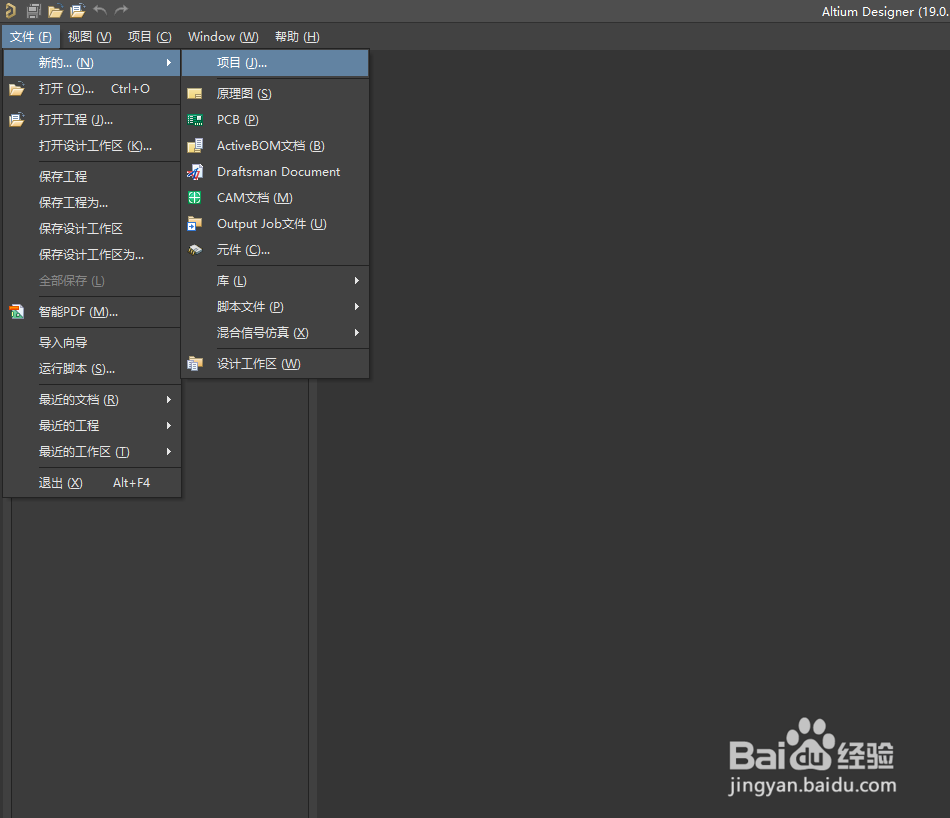Click the Draftsman Document icon

(x=194, y=172)
